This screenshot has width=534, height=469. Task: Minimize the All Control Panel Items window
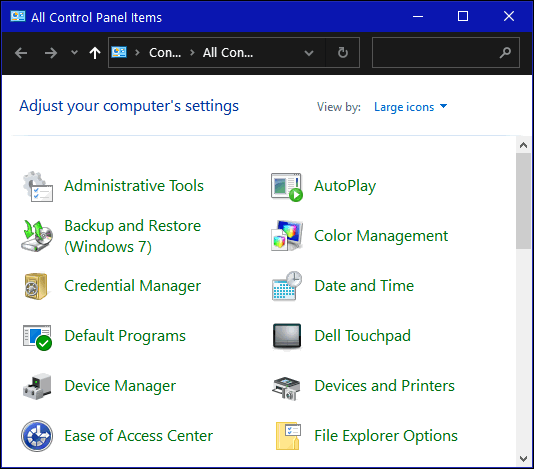tap(418, 16)
